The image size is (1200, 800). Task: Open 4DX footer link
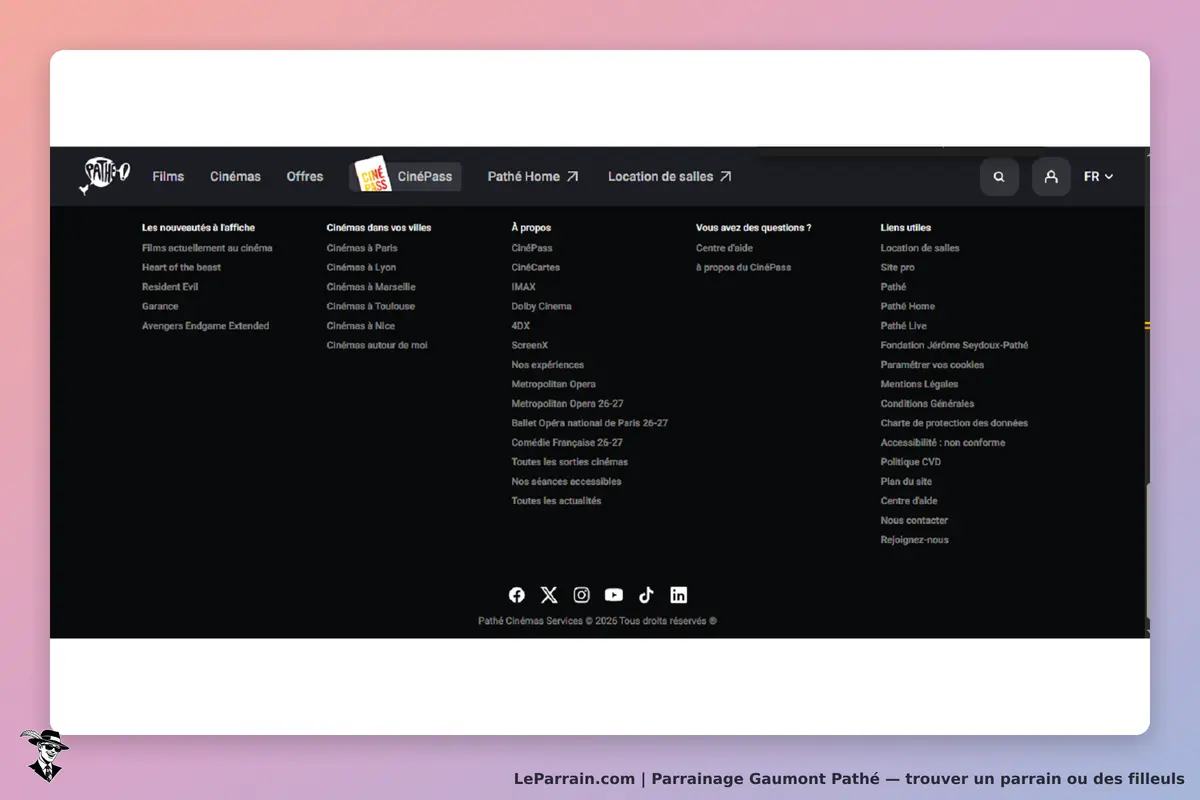[x=521, y=326]
